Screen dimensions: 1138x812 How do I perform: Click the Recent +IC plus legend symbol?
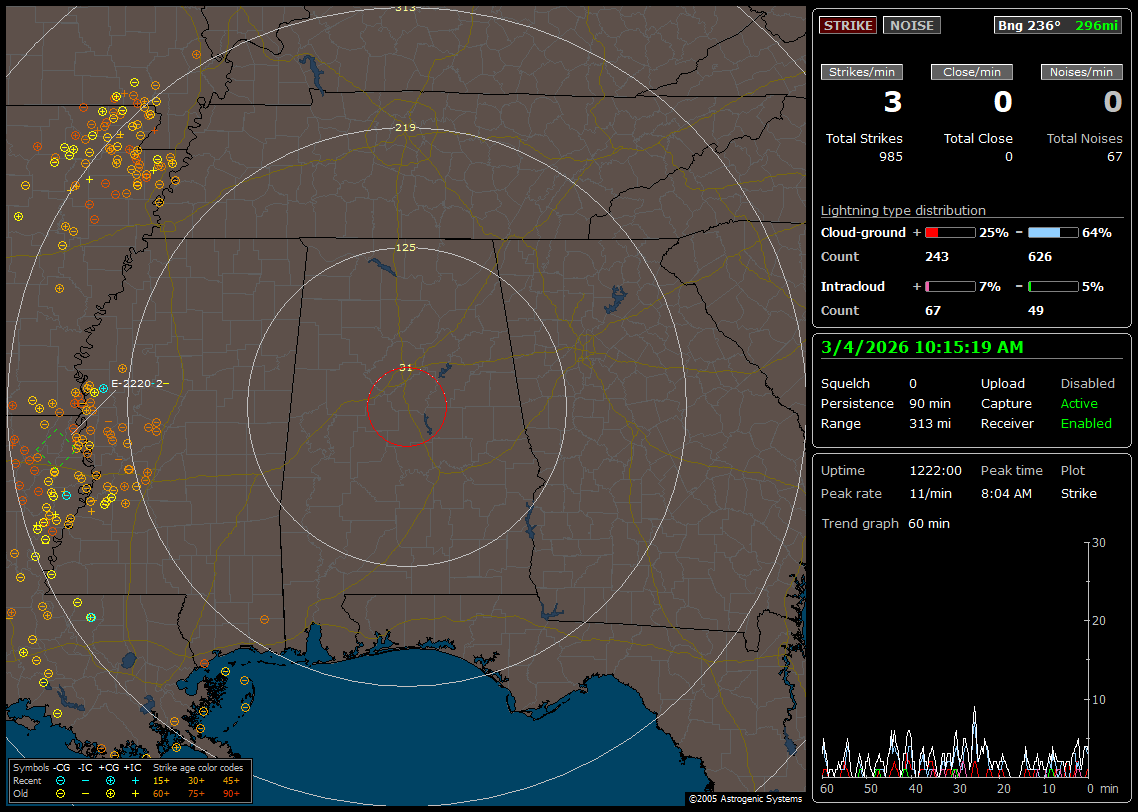pyautogui.click(x=135, y=780)
